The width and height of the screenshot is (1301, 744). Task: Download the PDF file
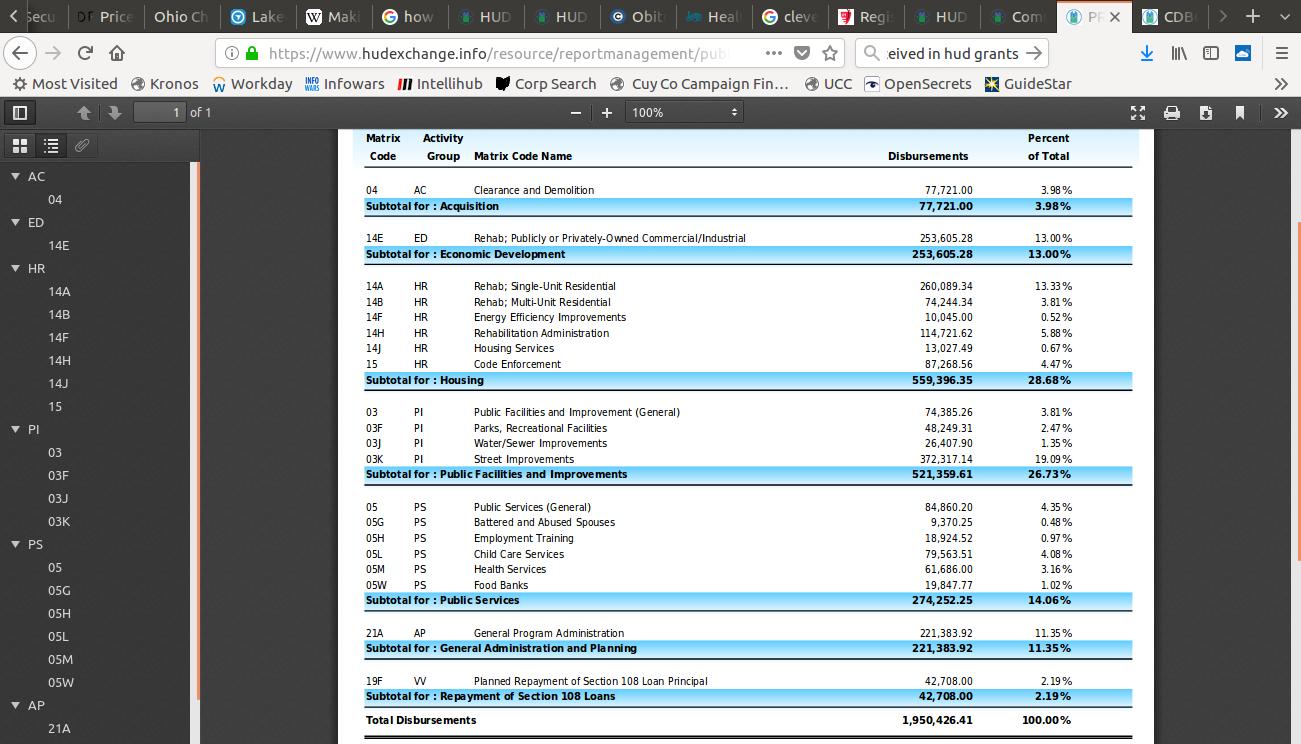point(1206,113)
